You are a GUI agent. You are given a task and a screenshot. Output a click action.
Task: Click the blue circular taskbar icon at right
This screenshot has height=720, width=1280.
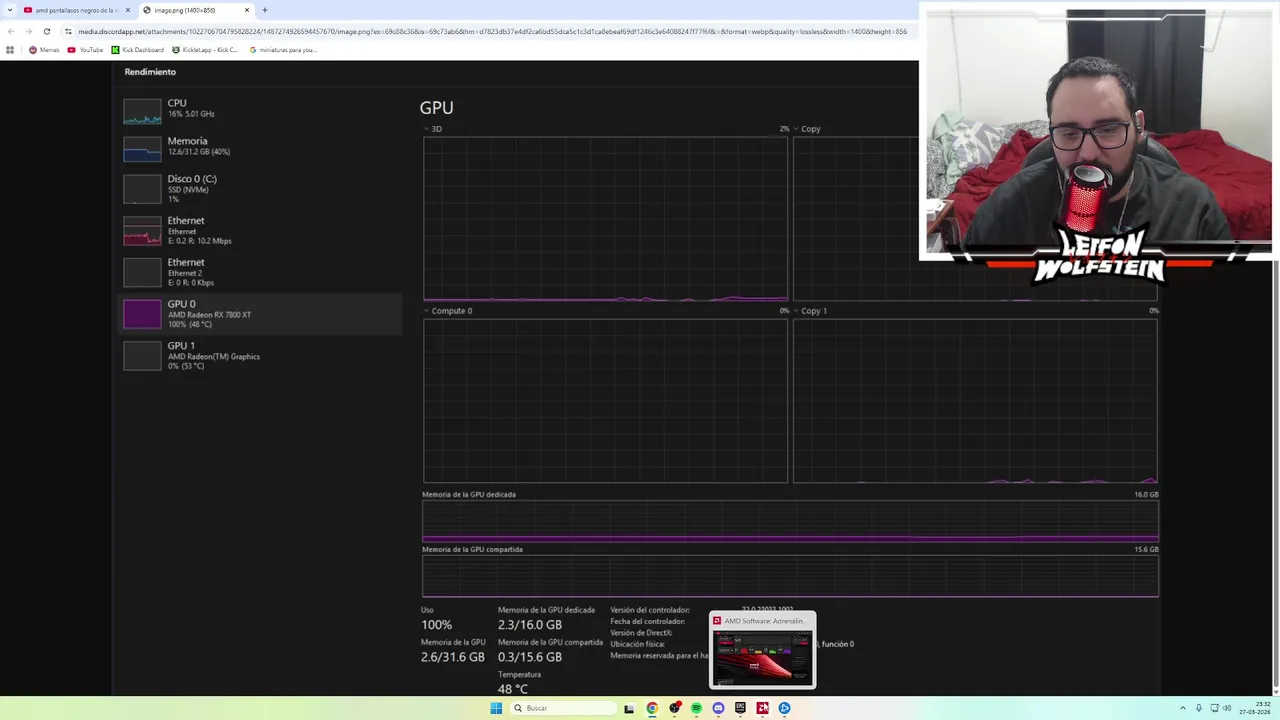(784, 708)
